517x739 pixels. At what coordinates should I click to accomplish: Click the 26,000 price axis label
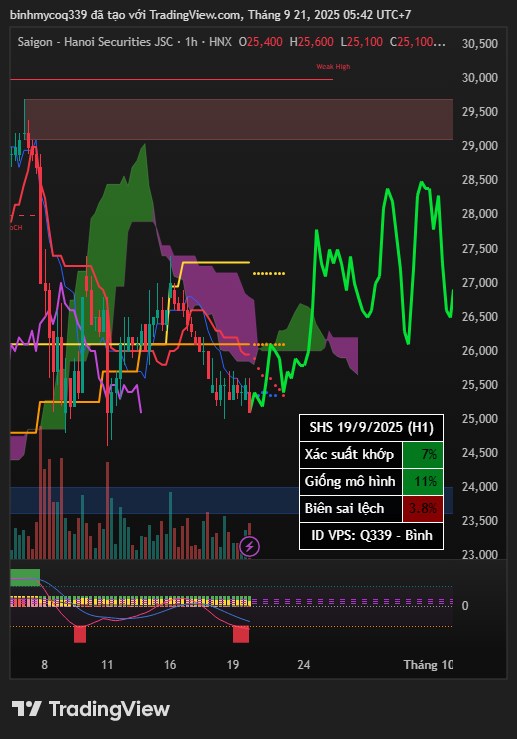[479, 351]
